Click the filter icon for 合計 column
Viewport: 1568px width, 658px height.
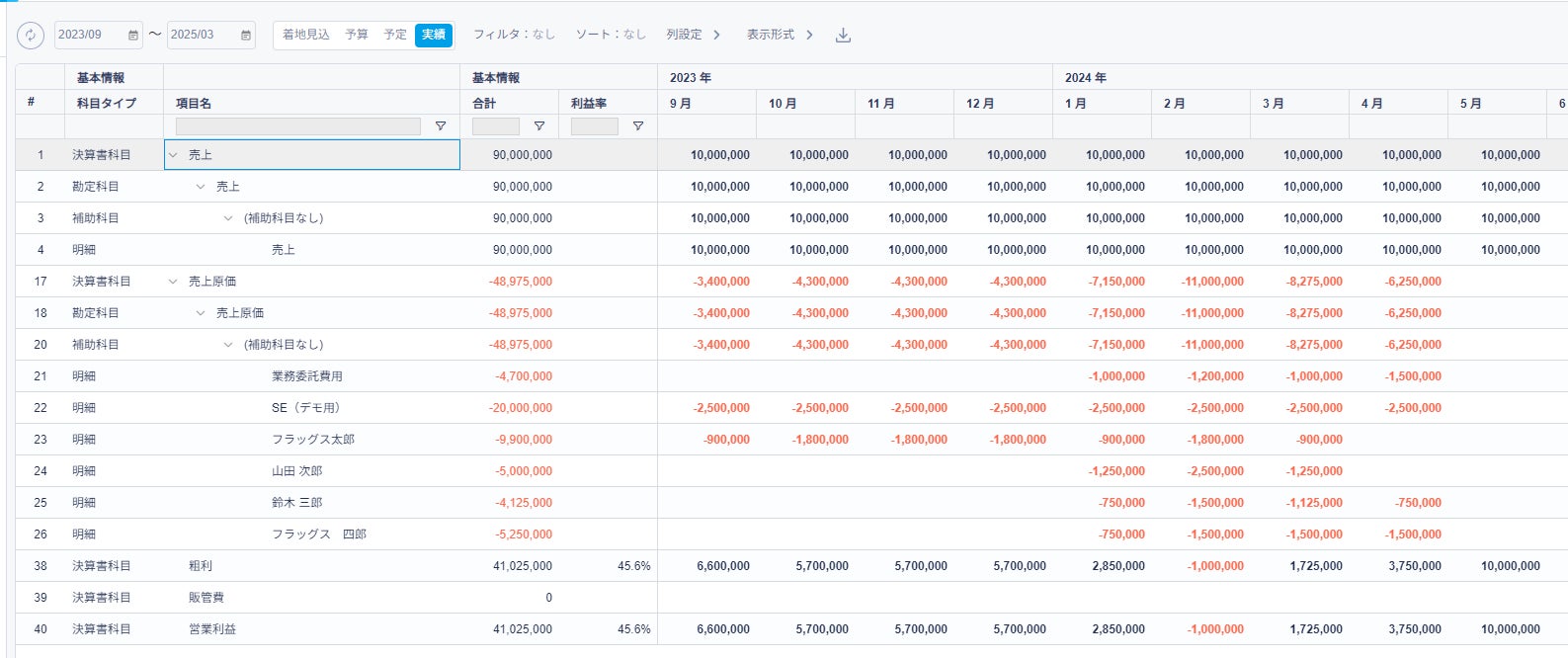click(539, 126)
